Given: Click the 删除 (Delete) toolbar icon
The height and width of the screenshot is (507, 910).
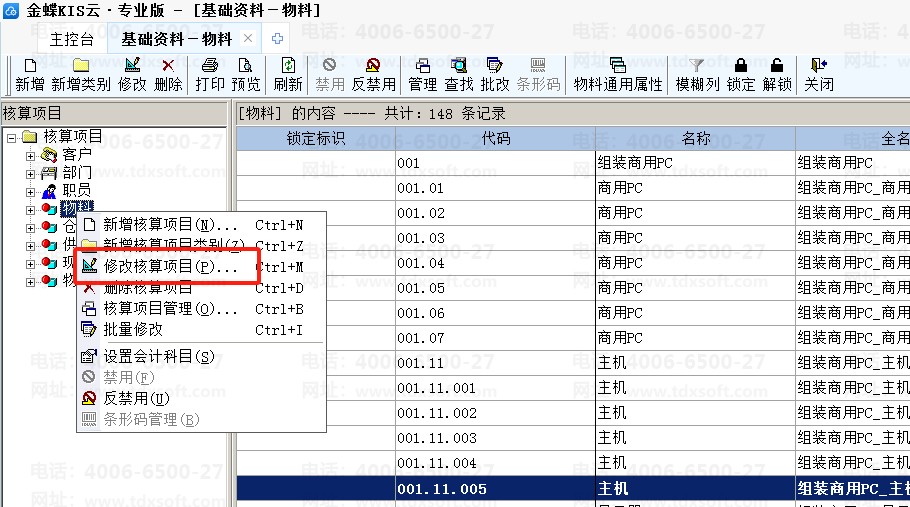Looking at the screenshot, I should click(168, 75).
